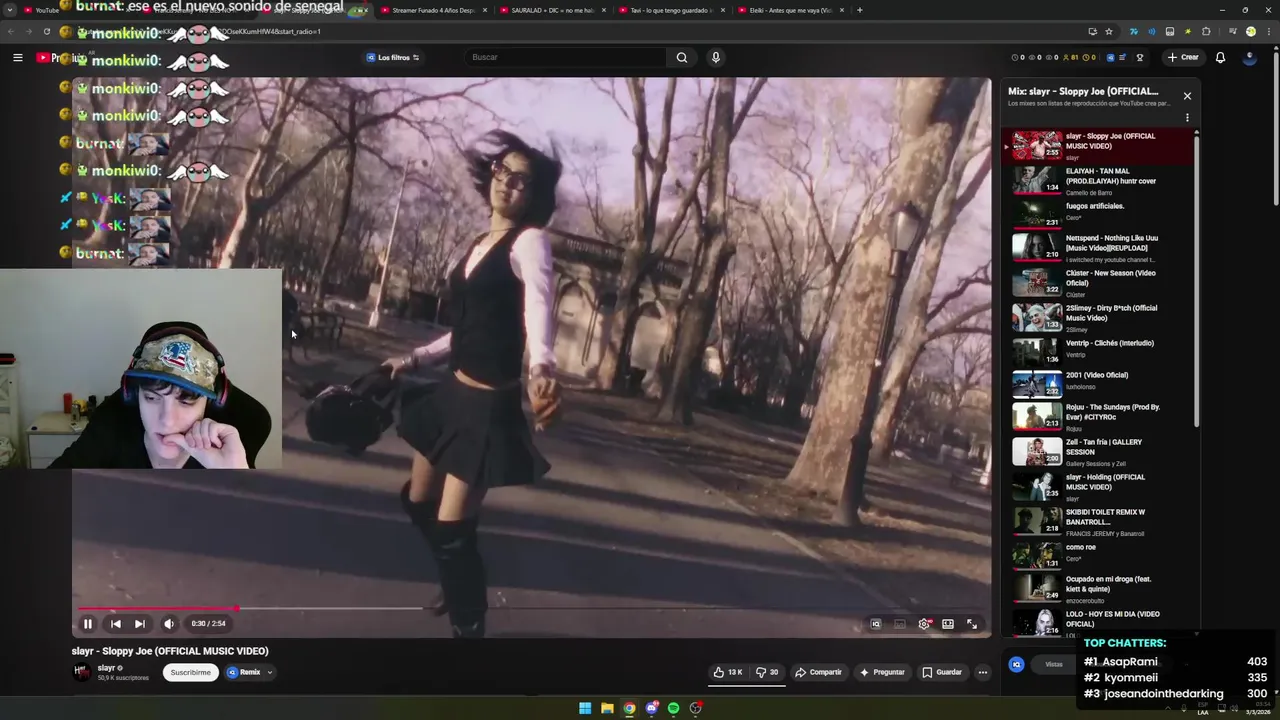Open Chrome from the taskbar
Image resolution: width=1280 pixels, height=720 pixels.
629,708
